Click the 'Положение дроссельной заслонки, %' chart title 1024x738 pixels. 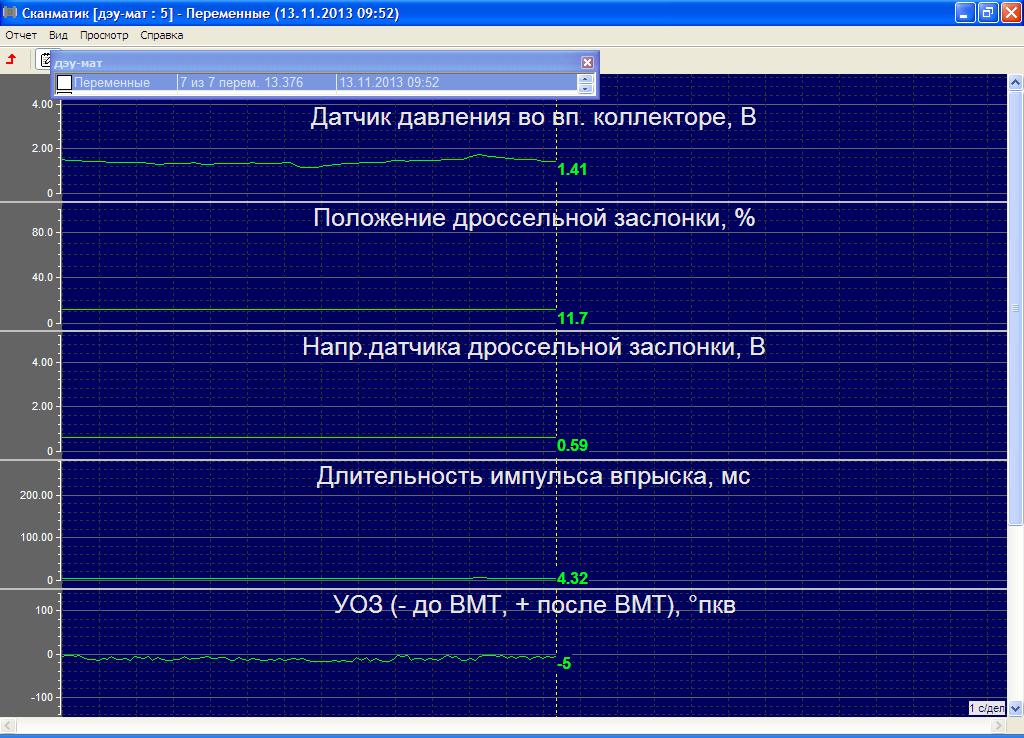coord(534,217)
